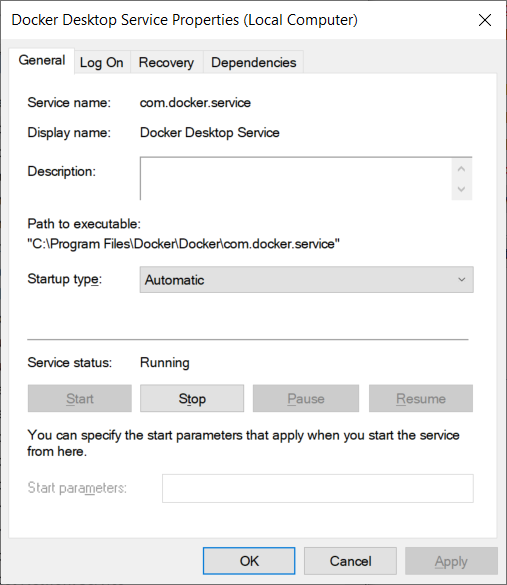The width and height of the screenshot is (507, 585).
Task: Click the Stop service button
Action: coord(192,398)
